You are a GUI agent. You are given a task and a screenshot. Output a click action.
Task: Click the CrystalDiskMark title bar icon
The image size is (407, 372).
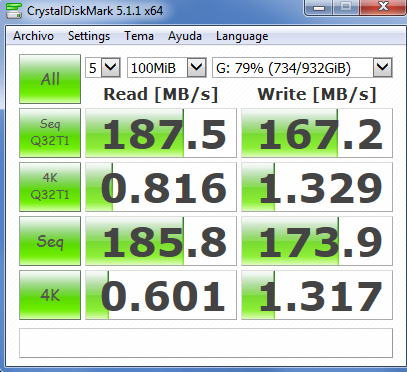(14, 11)
